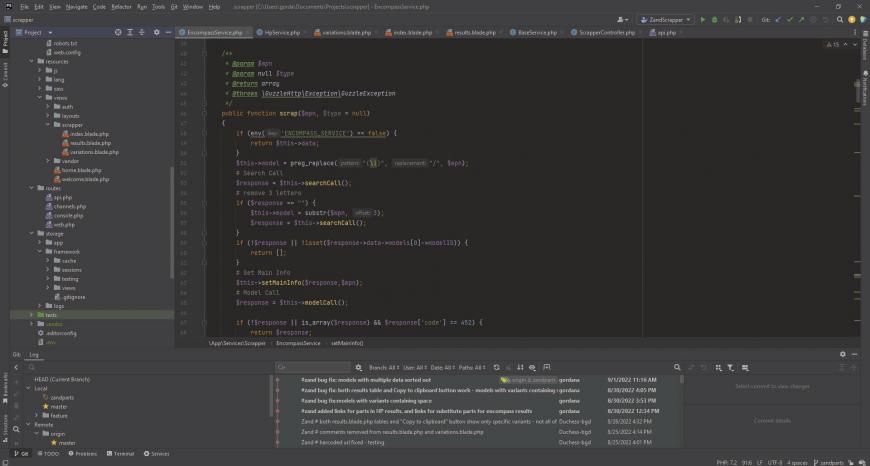Click Git push arrow icon in toolbar
This screenshot has width=870, height=466.
pos(802,19)
